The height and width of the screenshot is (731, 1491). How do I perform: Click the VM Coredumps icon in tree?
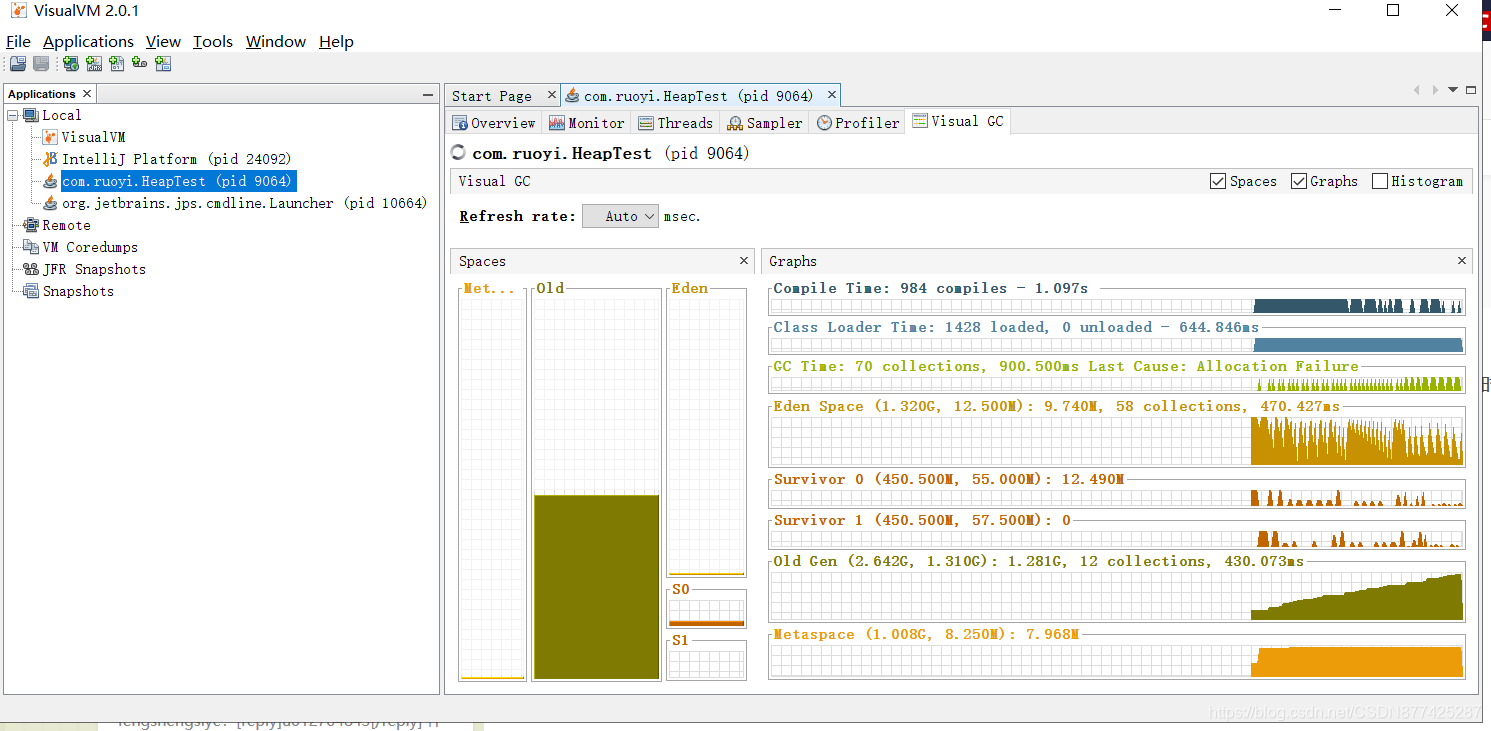pos(30,247)
